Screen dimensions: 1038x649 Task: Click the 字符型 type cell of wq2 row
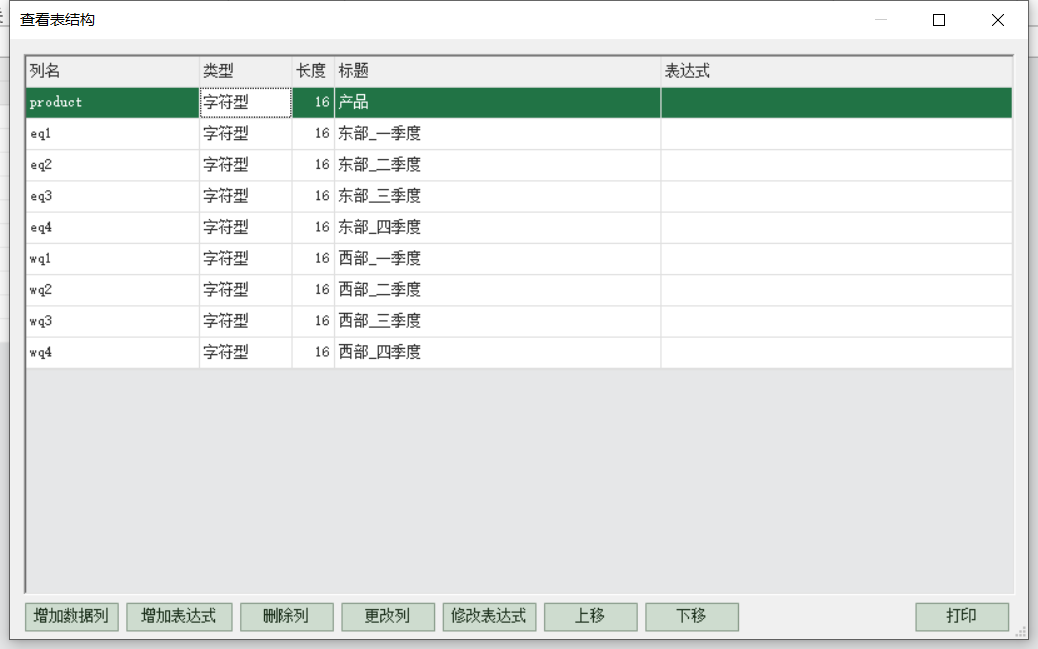coord(246,289)
